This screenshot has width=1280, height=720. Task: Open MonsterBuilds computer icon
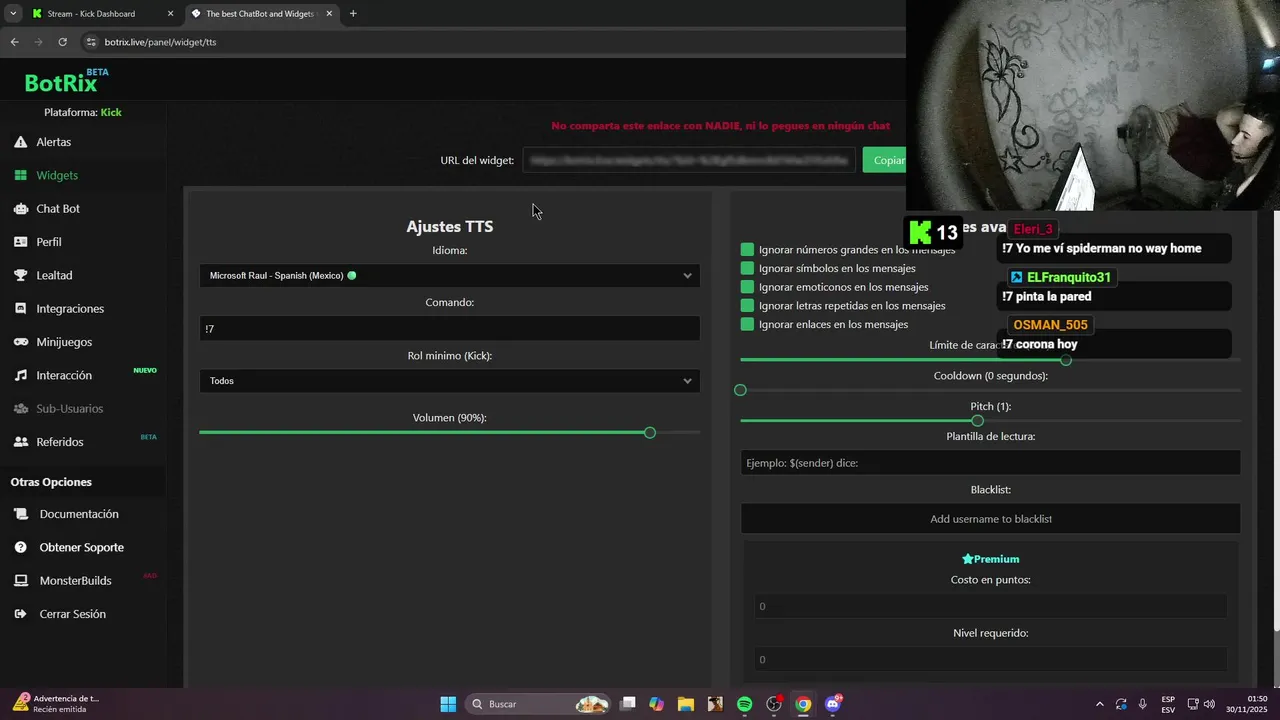21,581
